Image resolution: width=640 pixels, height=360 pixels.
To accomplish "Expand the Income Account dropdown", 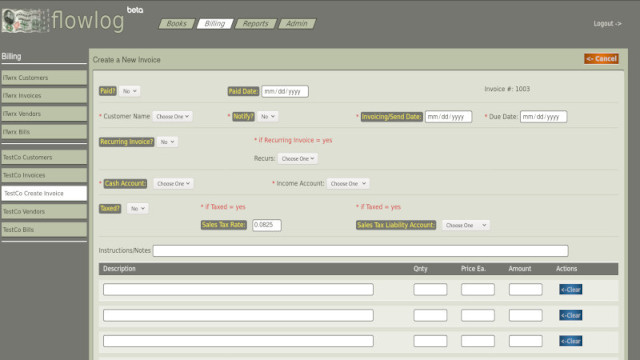I will coord(348,184).
